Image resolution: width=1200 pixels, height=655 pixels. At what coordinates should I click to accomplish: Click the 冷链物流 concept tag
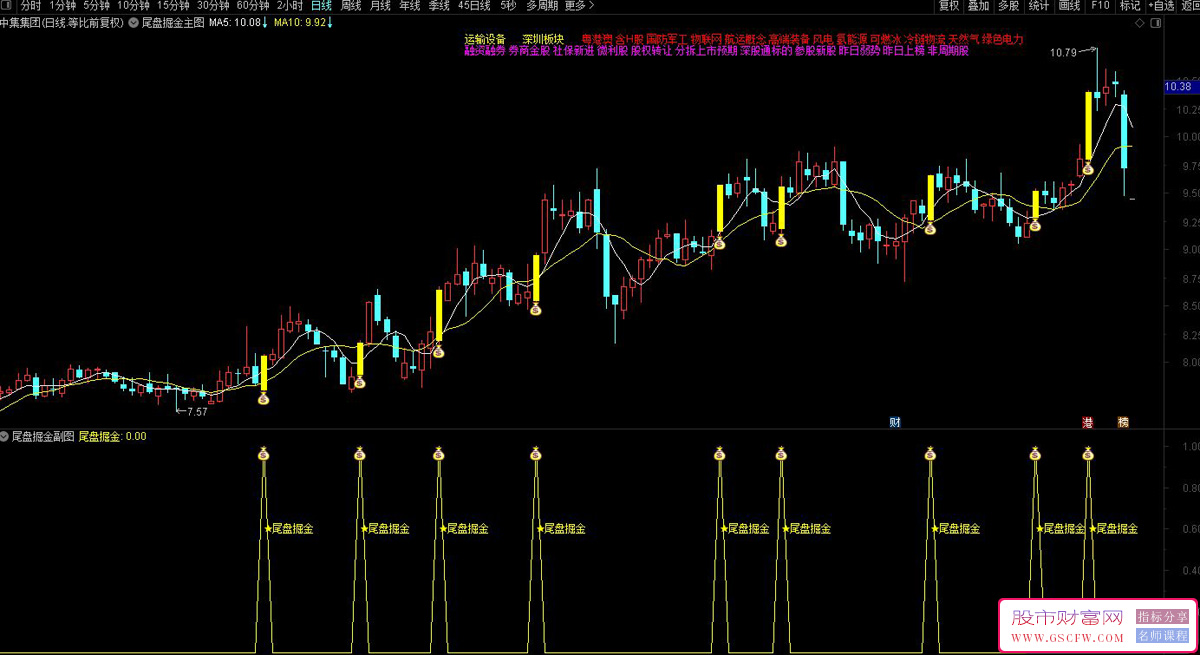pos(925,40)
